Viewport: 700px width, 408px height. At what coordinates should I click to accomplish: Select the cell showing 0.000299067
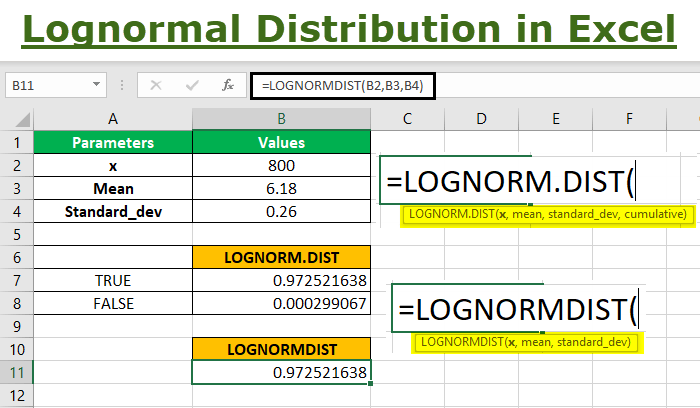pos(281,304)
